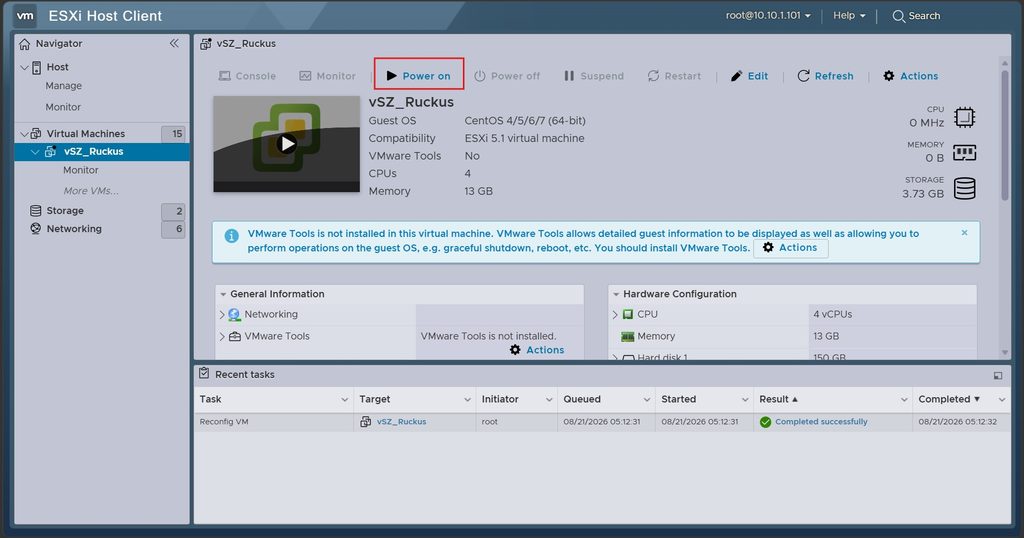Open the toolbar Actions gear menu
This screenshot has width=1024, height=538.
[x=910, y=76]
